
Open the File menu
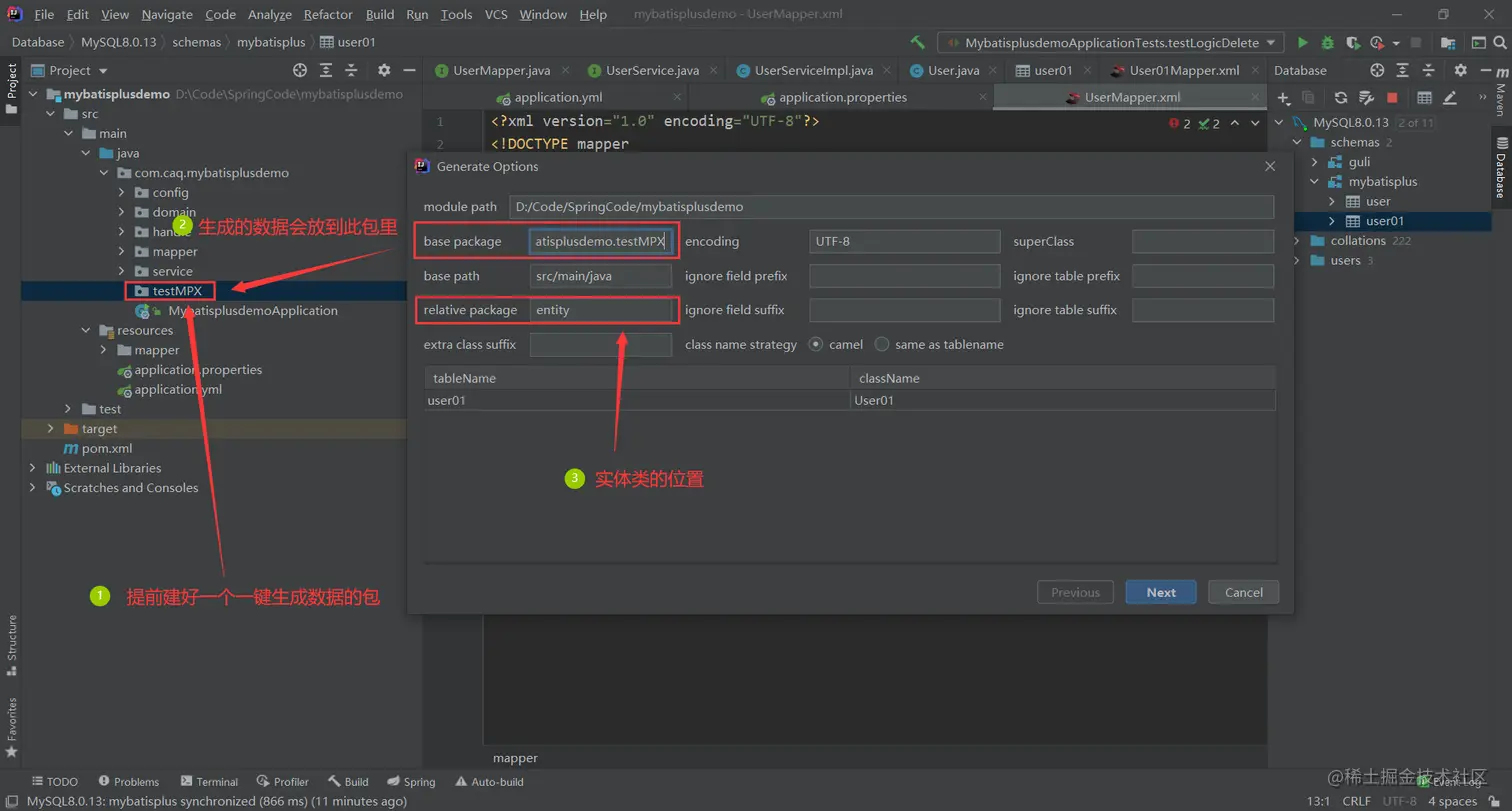pyautogui.click(x=44, y=14)
